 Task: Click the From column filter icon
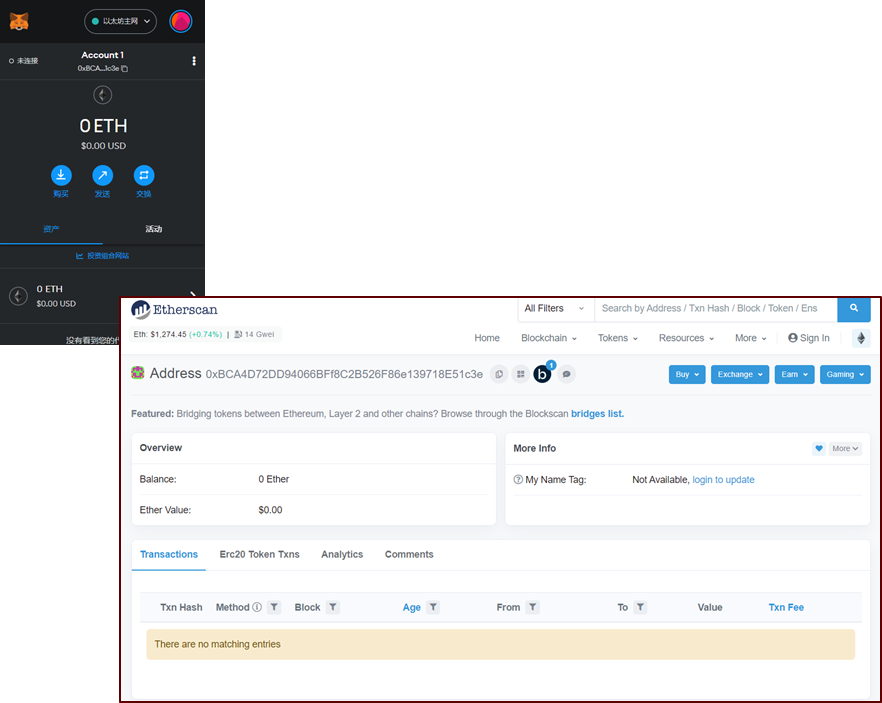[x=533, y=607]
